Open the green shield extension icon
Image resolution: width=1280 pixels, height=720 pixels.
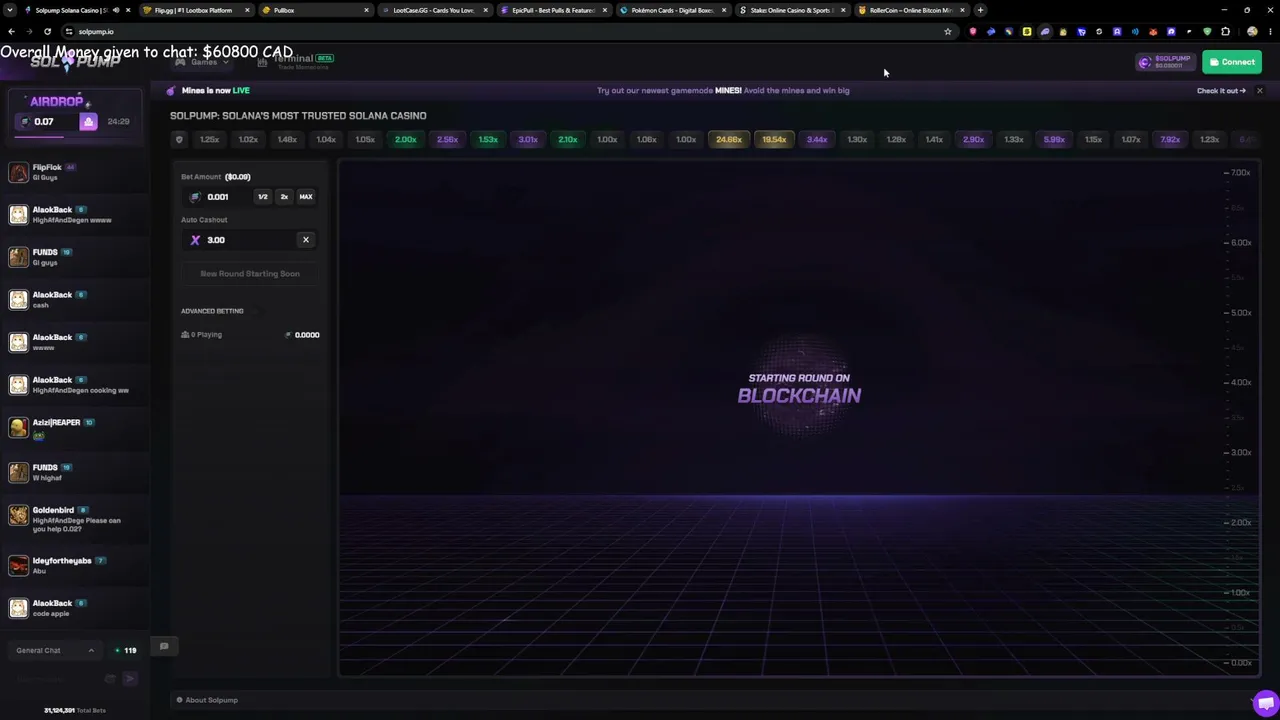(x=1207, y=31)
